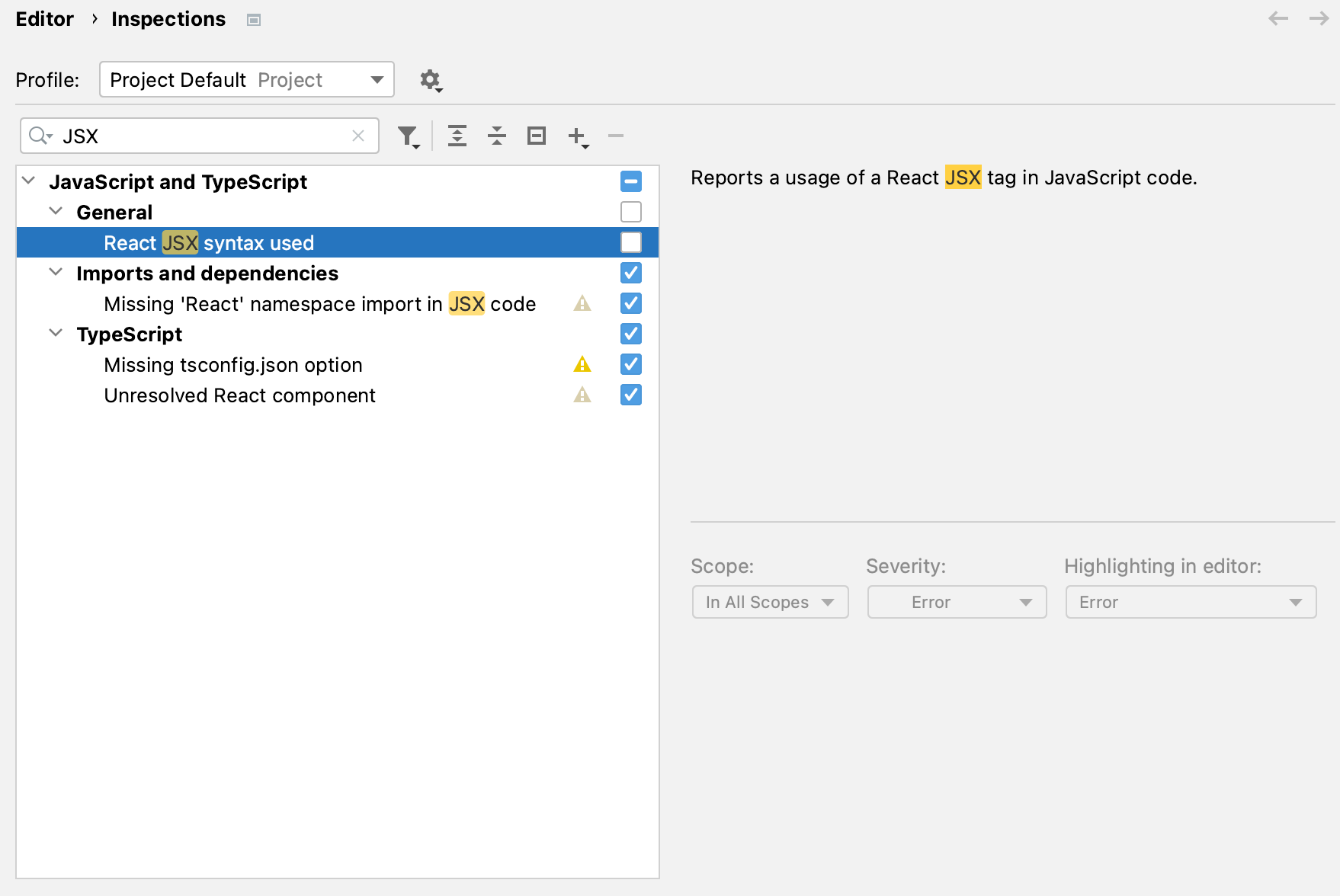Collapse the TypeScript tree section
Screen dimensions: 1340x896
coord(55,332)
